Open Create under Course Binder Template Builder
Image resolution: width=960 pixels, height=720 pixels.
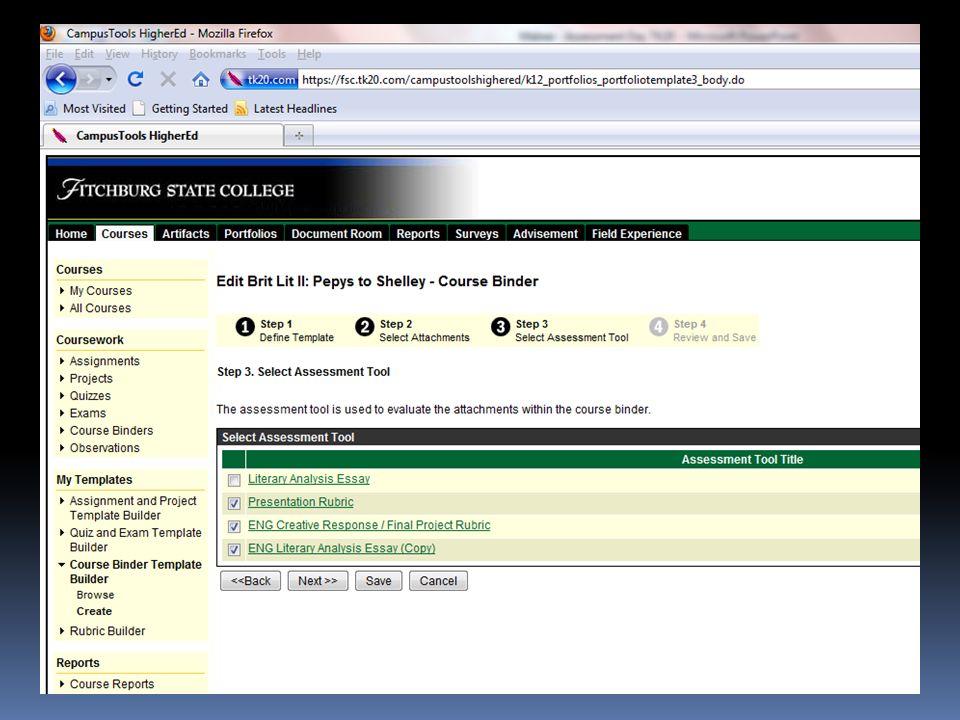[94, 611]
